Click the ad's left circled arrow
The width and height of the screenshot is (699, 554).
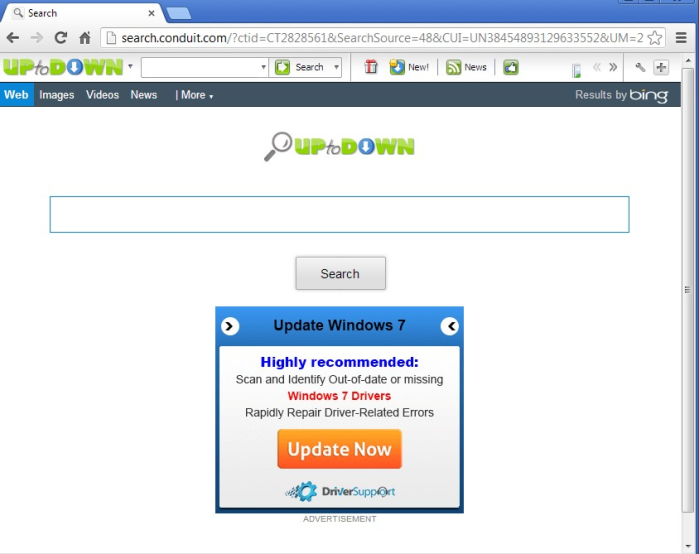[230, 326]
